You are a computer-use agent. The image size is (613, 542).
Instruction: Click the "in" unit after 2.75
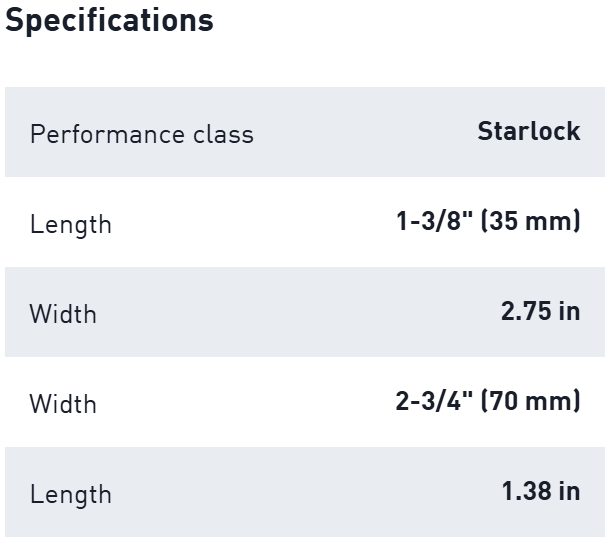point(569,311)
